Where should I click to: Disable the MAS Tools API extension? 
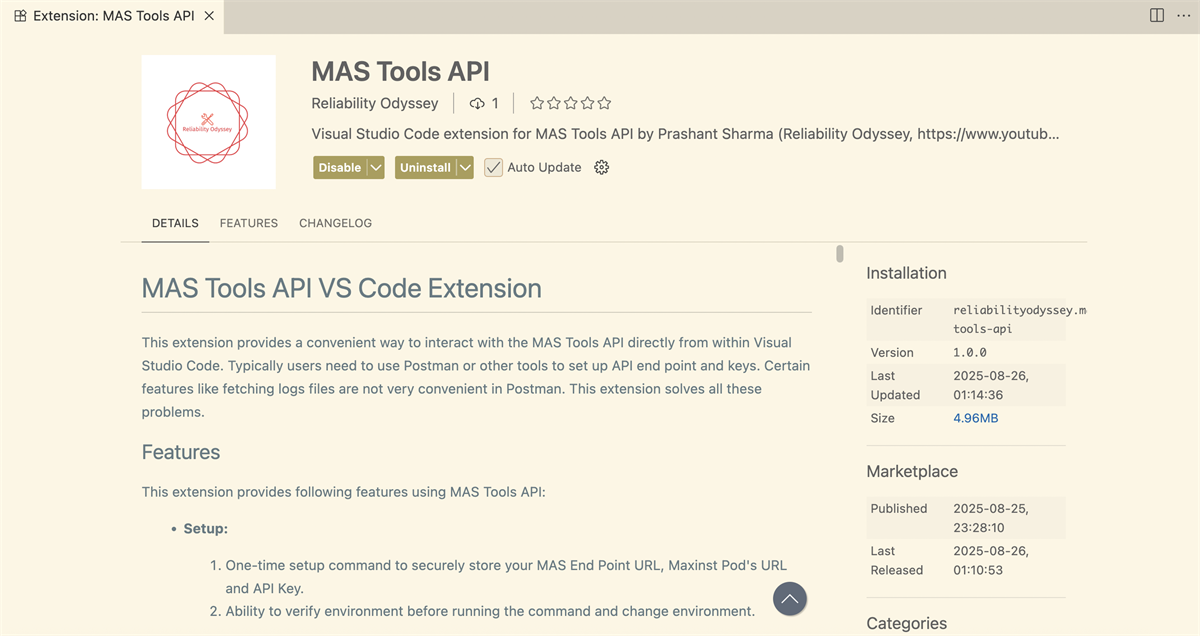[340, 167]
